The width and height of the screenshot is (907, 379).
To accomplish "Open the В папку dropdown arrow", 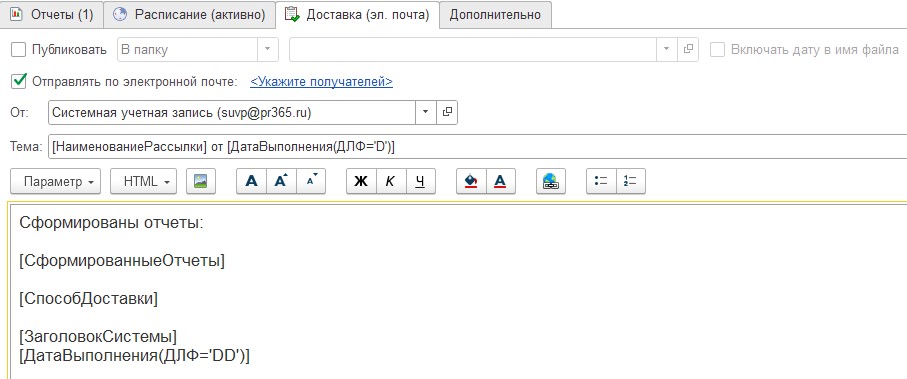I will point(267,49).
